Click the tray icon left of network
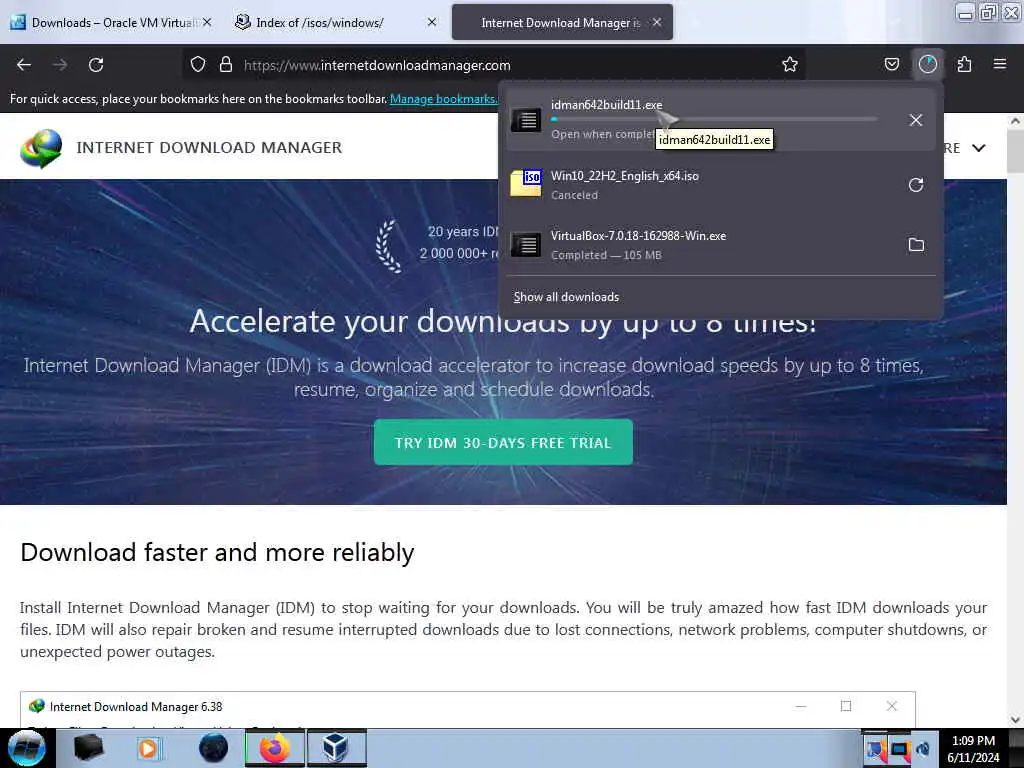The image size is (1024, 768). coord(876,750)
